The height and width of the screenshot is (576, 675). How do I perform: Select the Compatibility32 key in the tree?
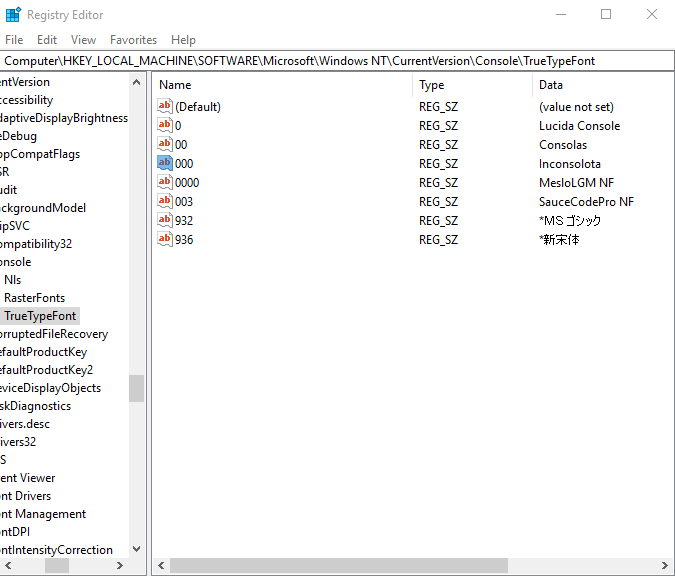(36, 244)
